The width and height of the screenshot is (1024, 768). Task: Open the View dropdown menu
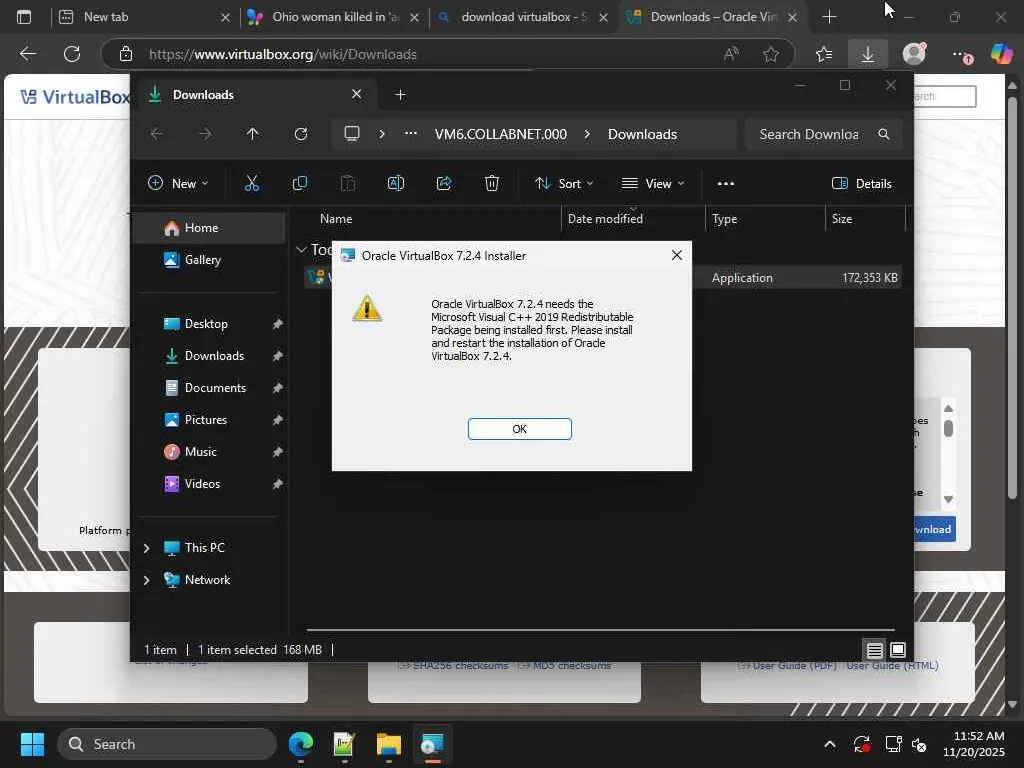point(653,184)
